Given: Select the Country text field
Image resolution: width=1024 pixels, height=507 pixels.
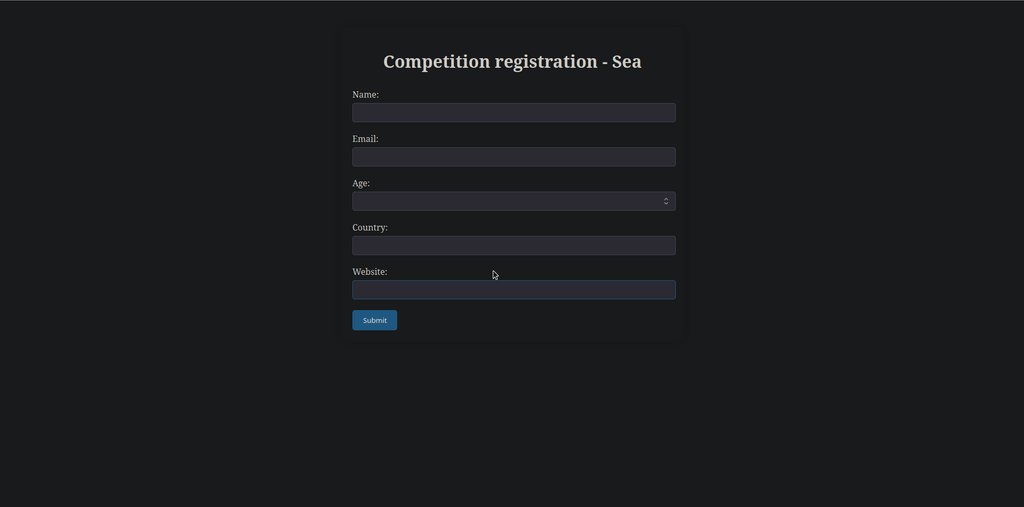Looking at the screenshot, I should point(513,246).
